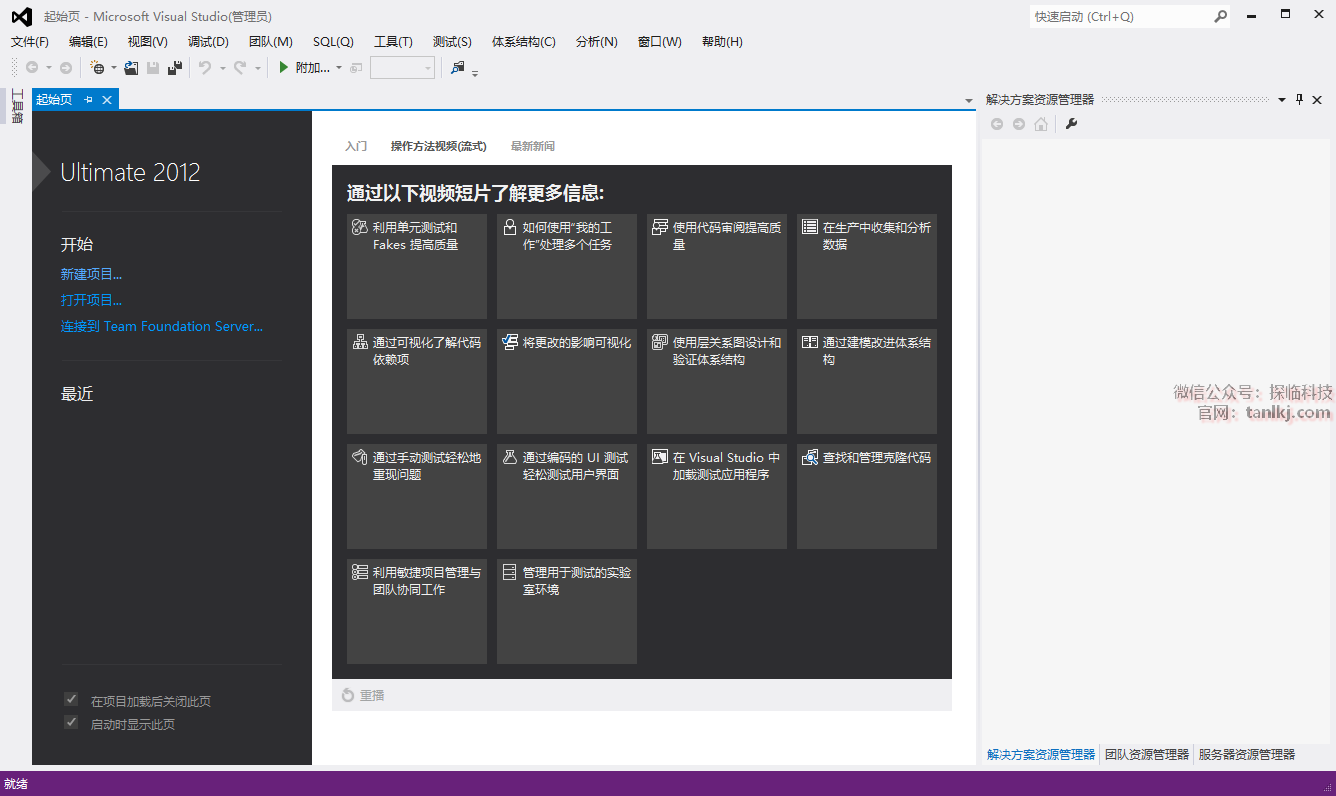Click the New Web Site globe icon
The height and width of the screenshot is (796, 1336).
pyautogui.click(x=97, y=68)
